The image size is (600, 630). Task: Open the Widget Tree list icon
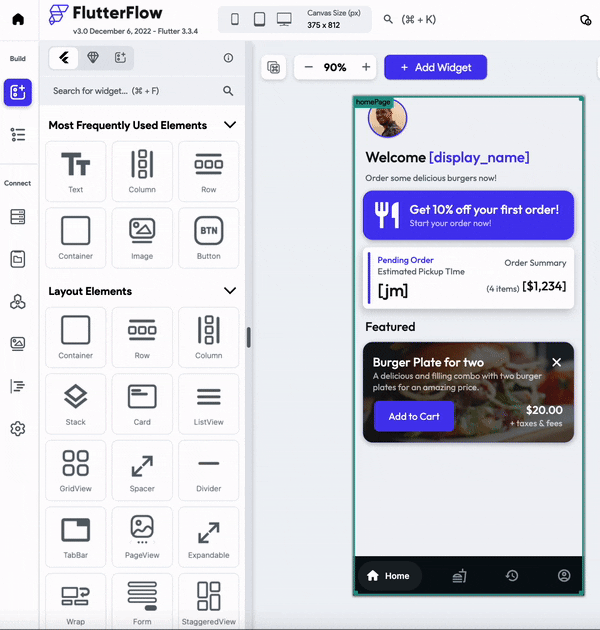(x=18, y=135)
